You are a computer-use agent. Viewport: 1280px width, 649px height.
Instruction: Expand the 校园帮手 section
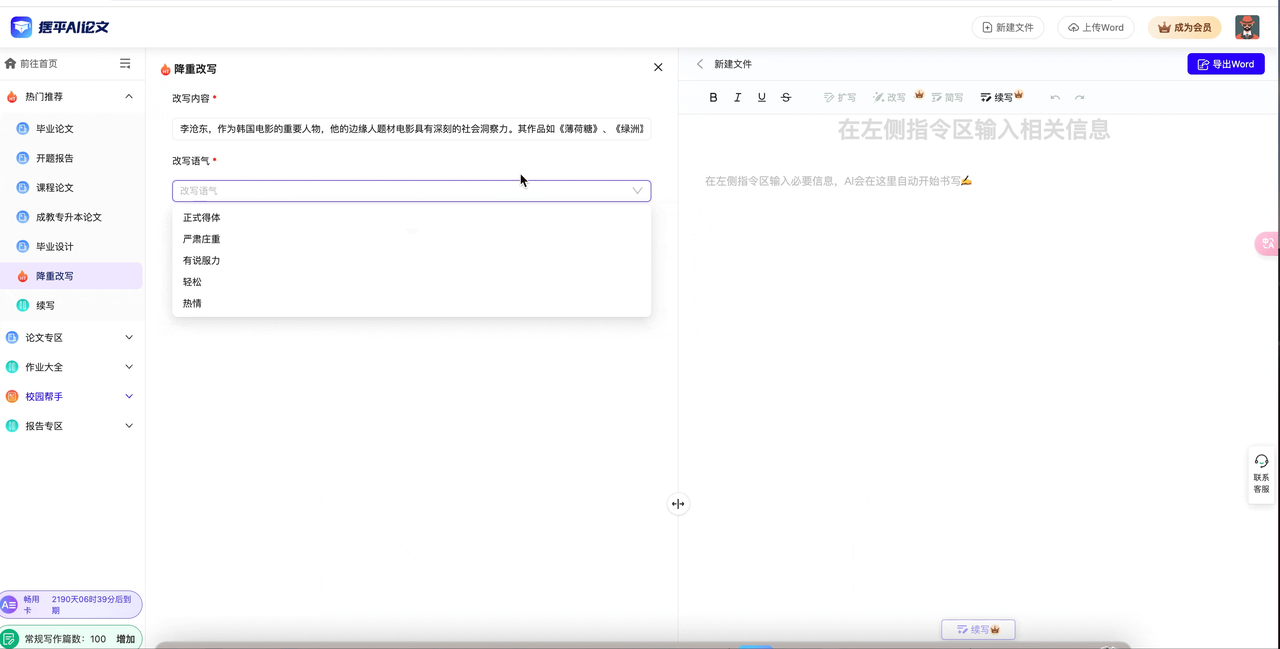[129, 396]
